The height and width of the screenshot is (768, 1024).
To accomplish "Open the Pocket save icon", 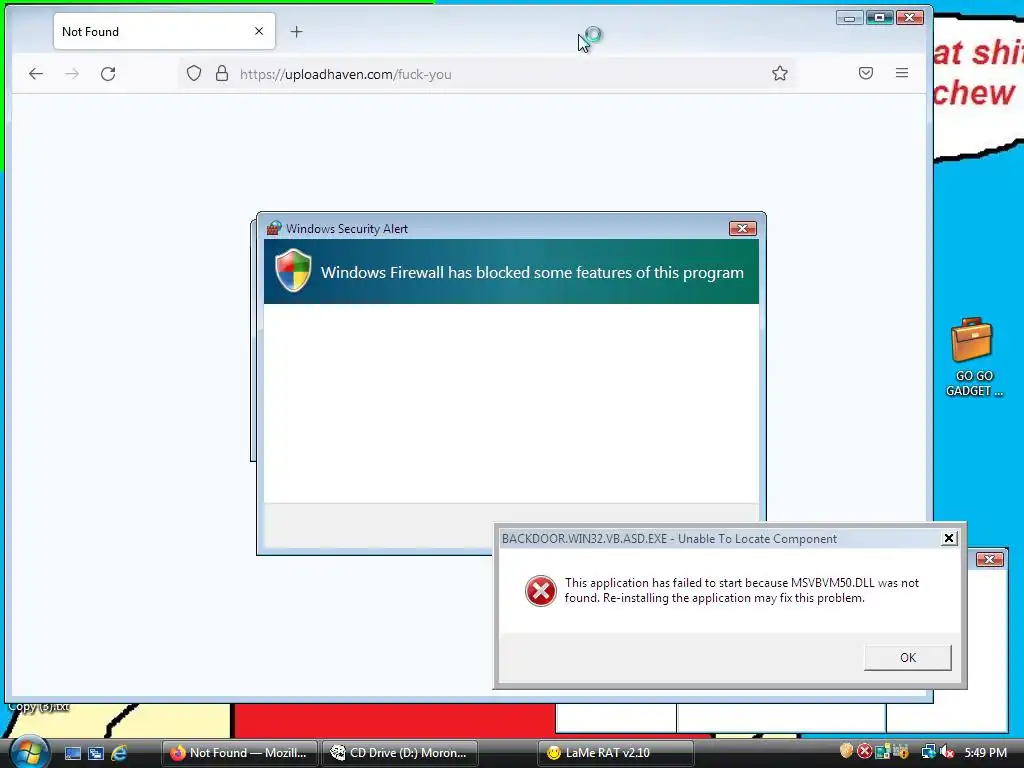I will pos(866,73).
